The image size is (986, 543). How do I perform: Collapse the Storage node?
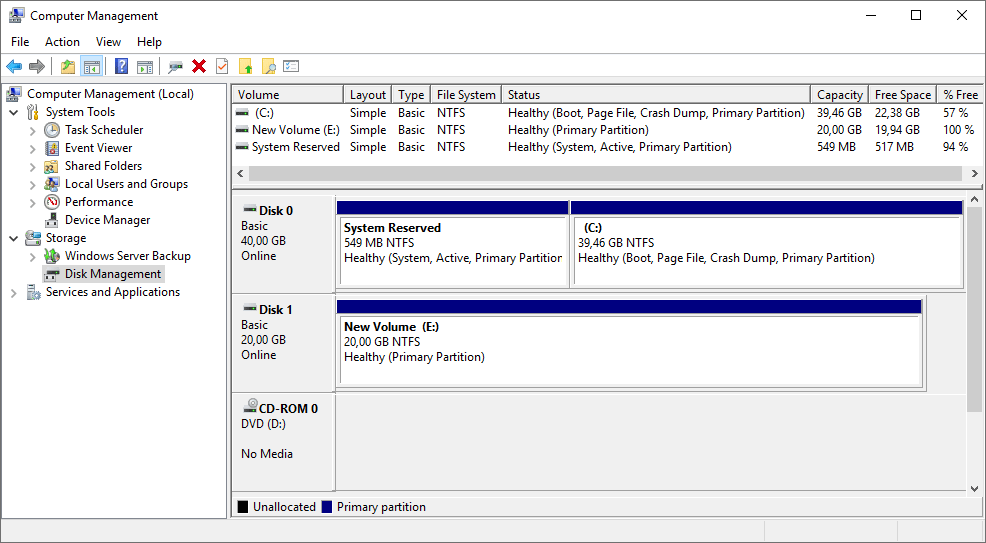point(14,239)
